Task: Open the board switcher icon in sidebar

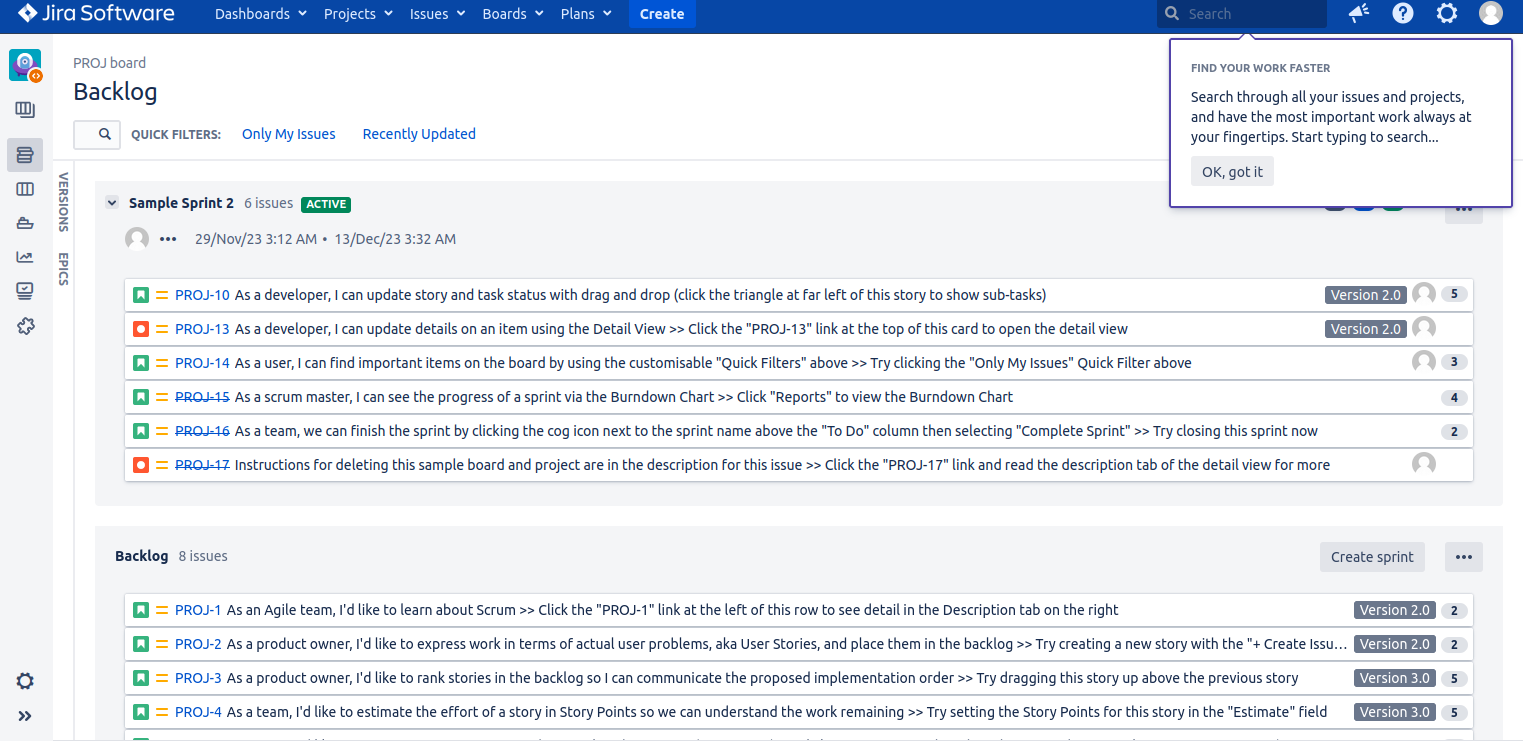Action: coord(25,110)
